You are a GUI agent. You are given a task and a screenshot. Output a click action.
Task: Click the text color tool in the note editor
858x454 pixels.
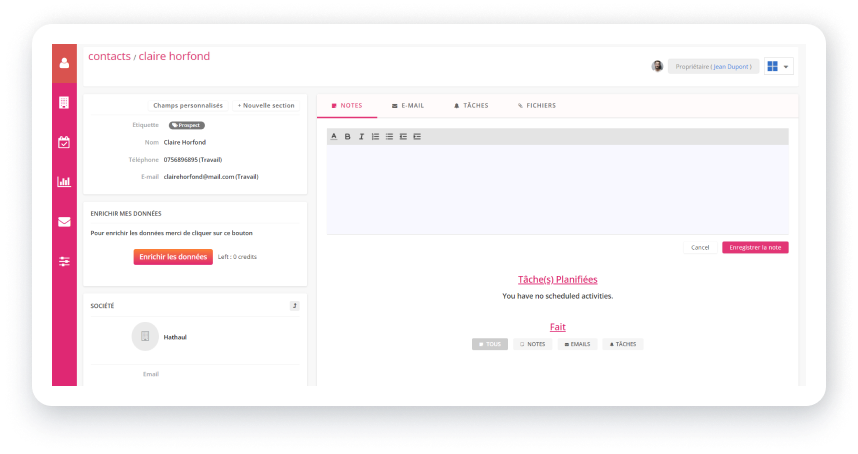click(334, 136)
